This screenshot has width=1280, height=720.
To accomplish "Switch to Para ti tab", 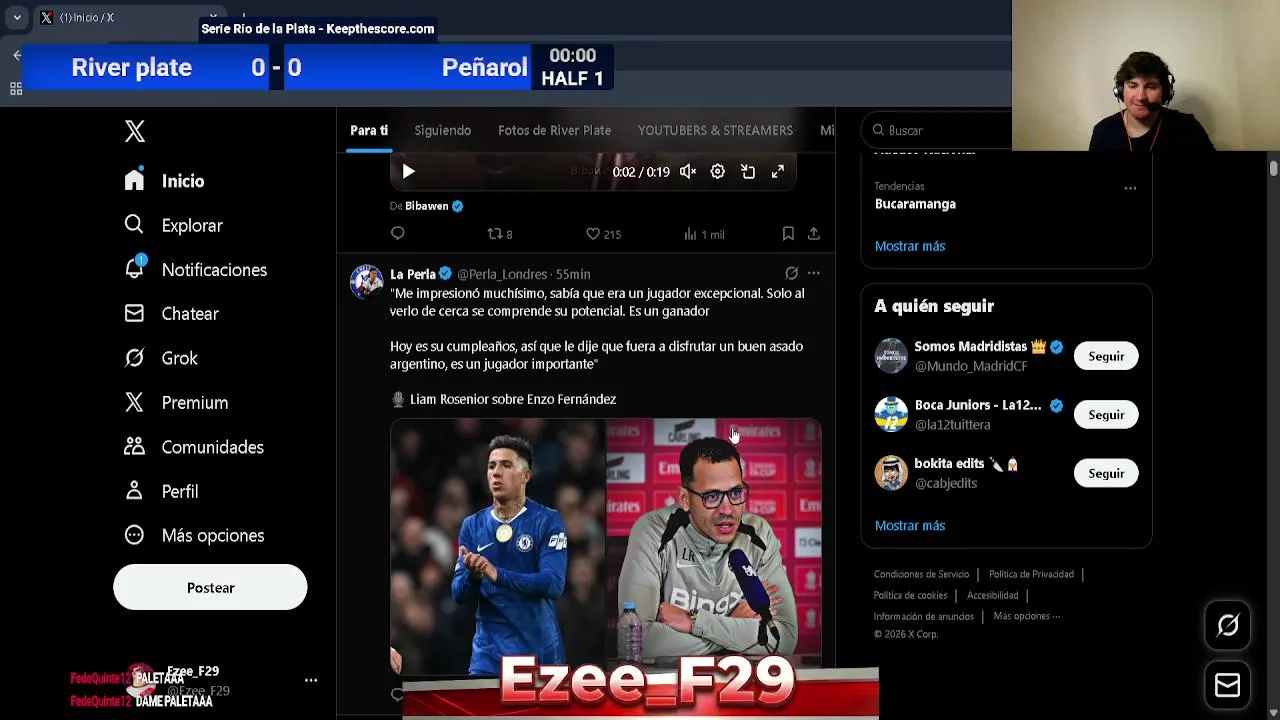I will point(369,130).
